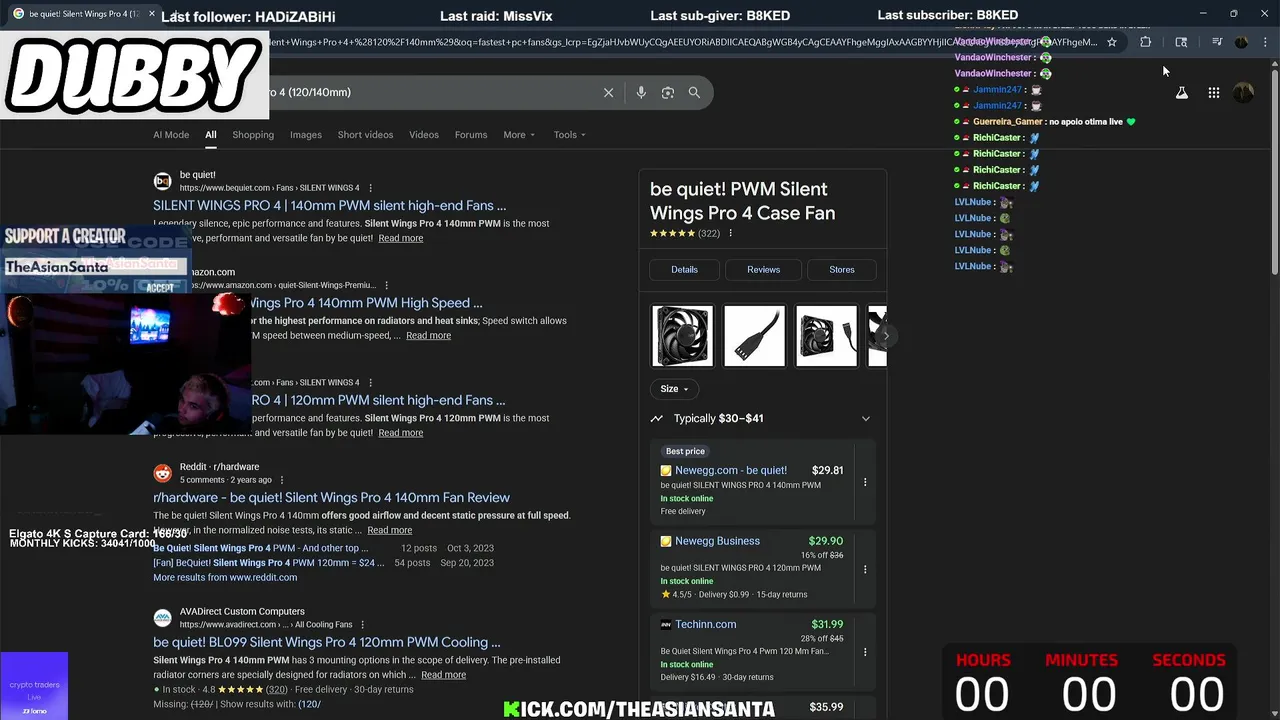Viewport: 1280px width, 720px height.
Task: Open options for the Newegg.com $29.81 offer
Action: pos(865,482)
